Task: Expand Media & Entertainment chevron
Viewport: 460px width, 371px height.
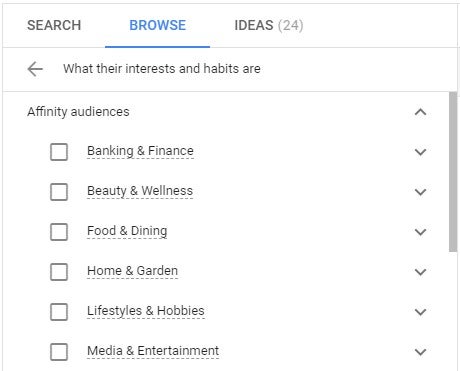Action: (x=420, y=352)
